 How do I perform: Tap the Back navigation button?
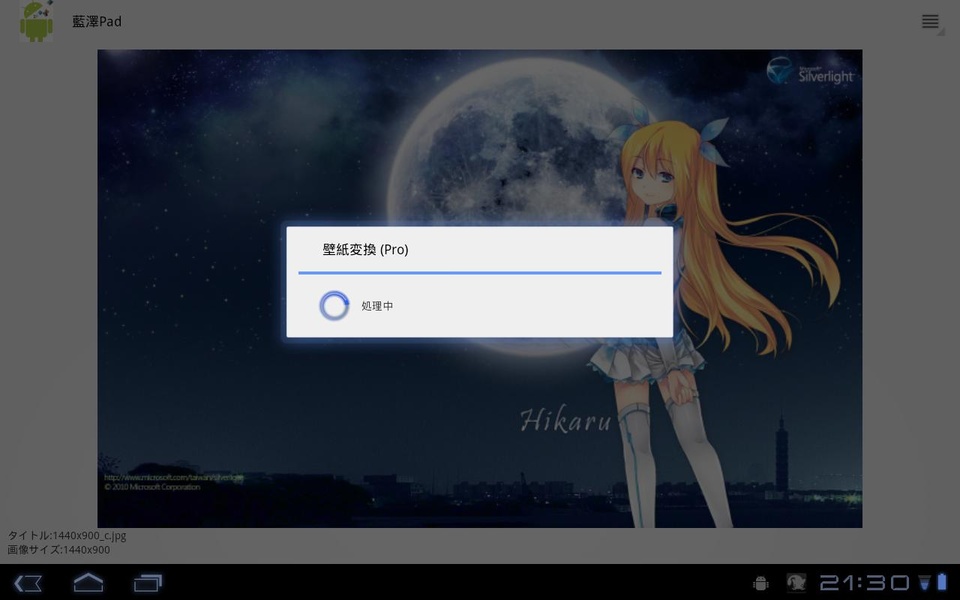point(28,583)
